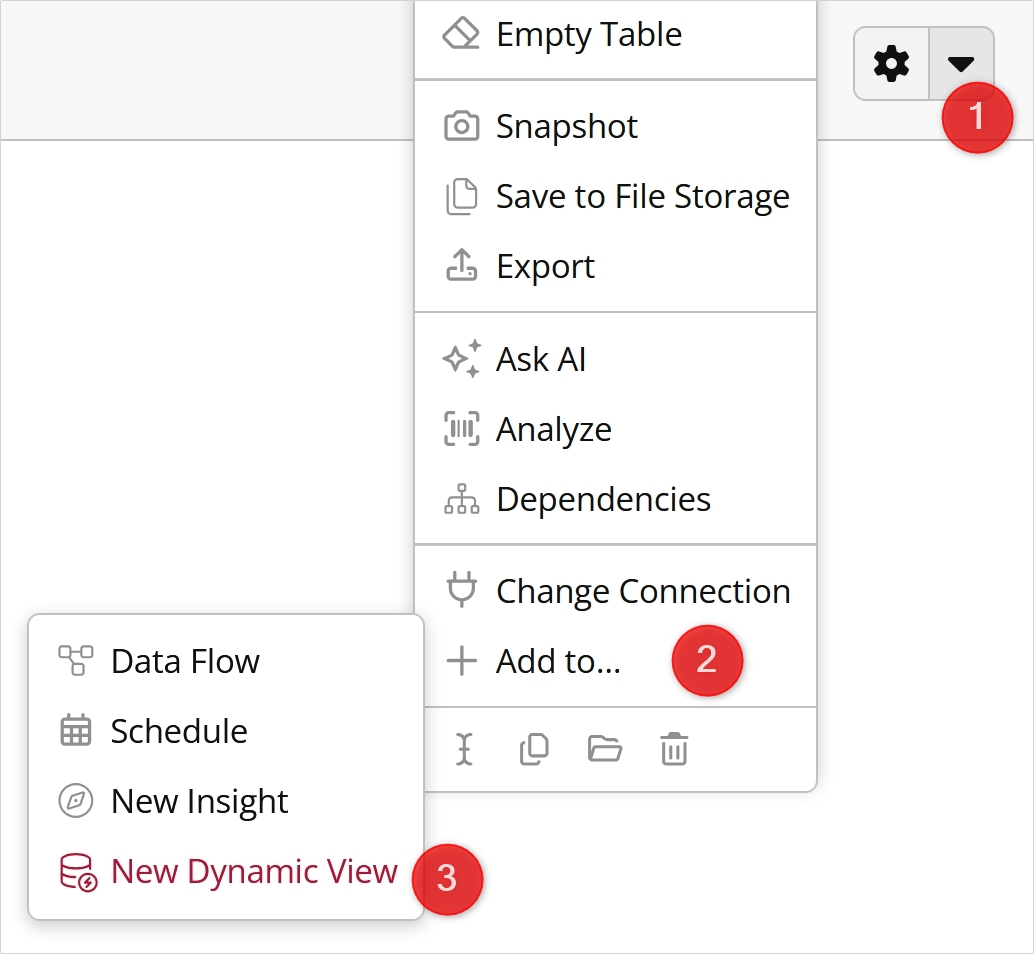1034x954 pixels.
Task: Choose the Export option
Action: pos(615,266)
